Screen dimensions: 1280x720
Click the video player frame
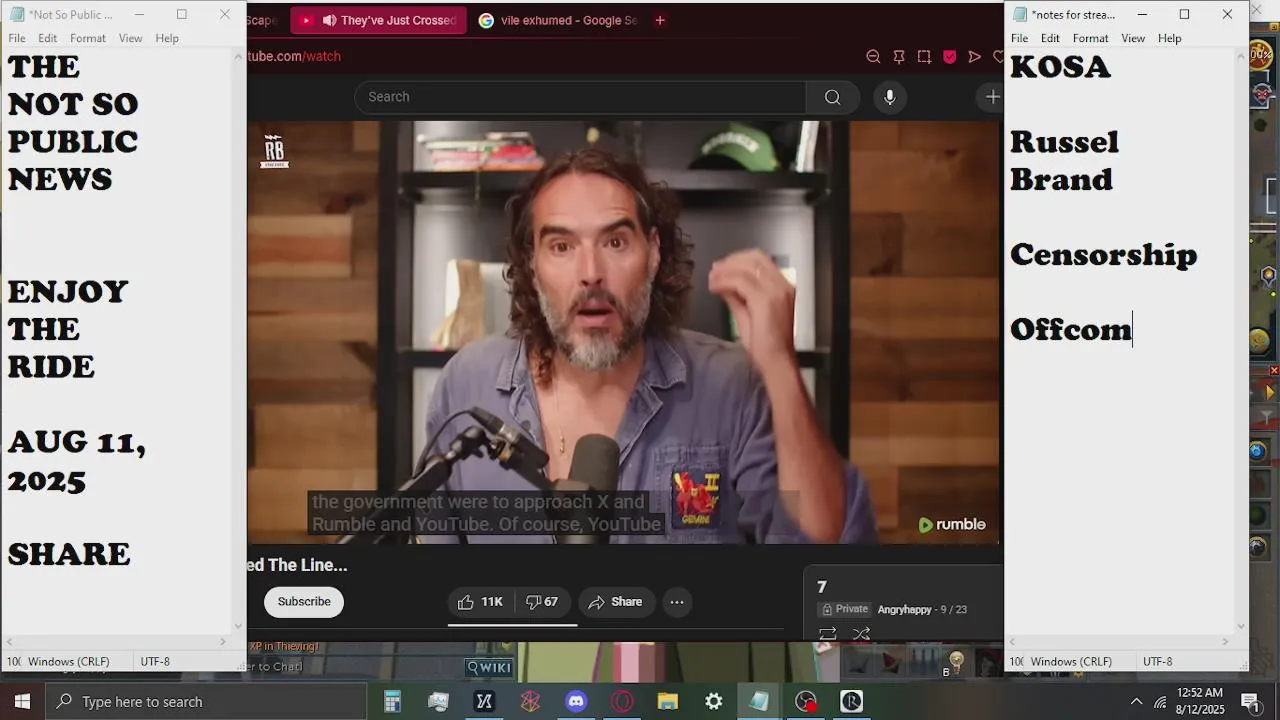(625, 333)
